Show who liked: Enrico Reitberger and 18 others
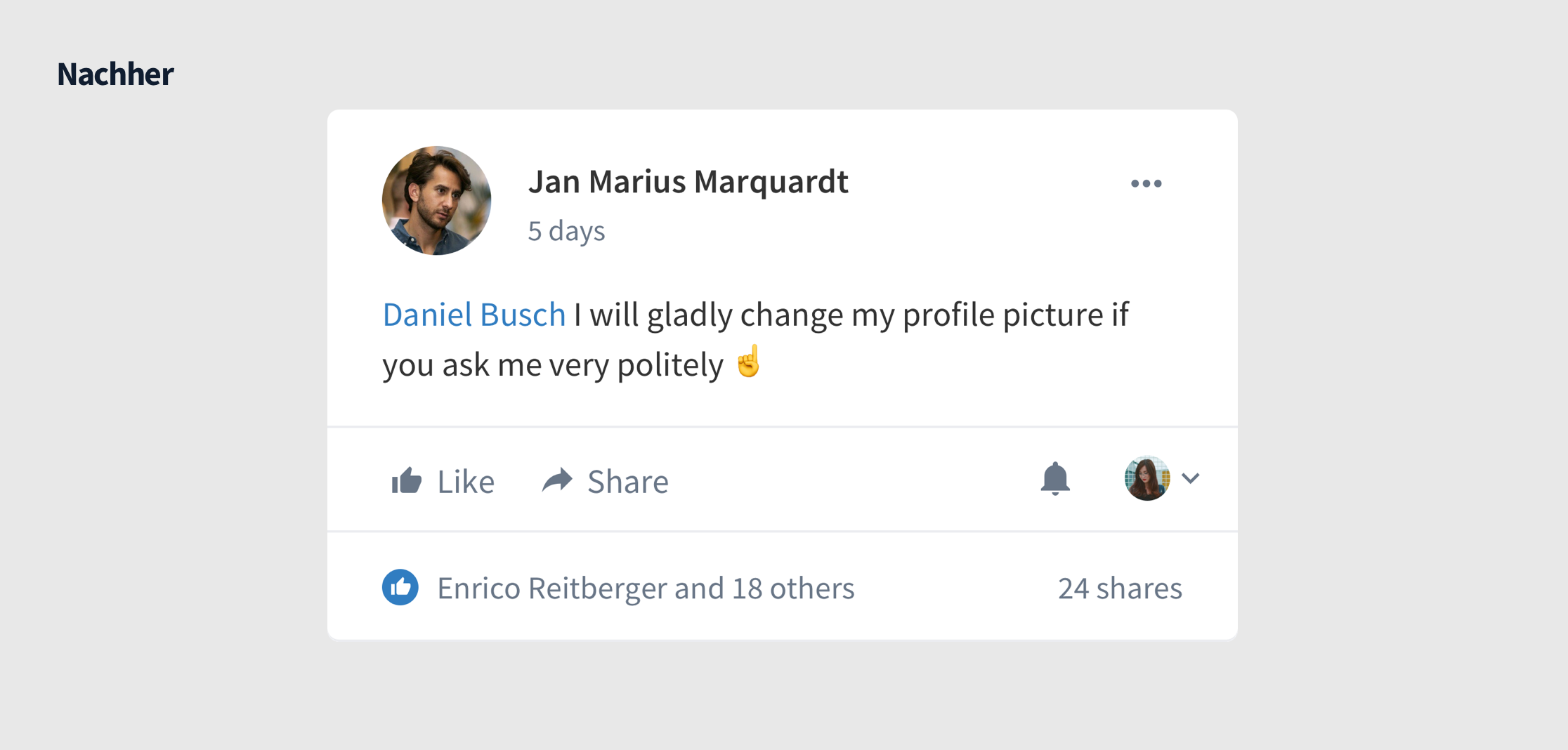This screenshot has width=1568, height=750. (646, 588)
